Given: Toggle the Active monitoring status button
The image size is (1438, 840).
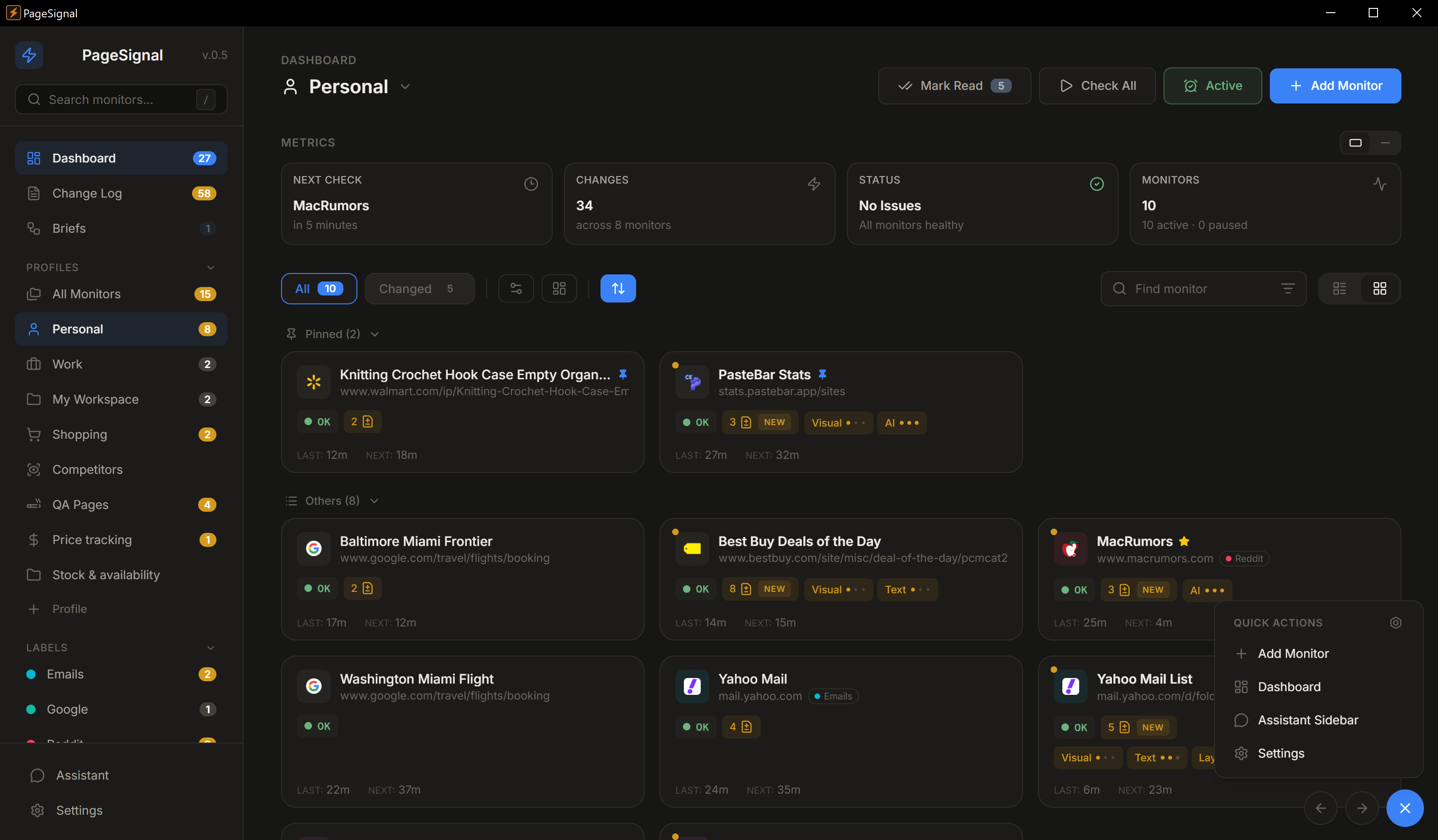Looking at the screenshot, I should tap(1213, 86).
